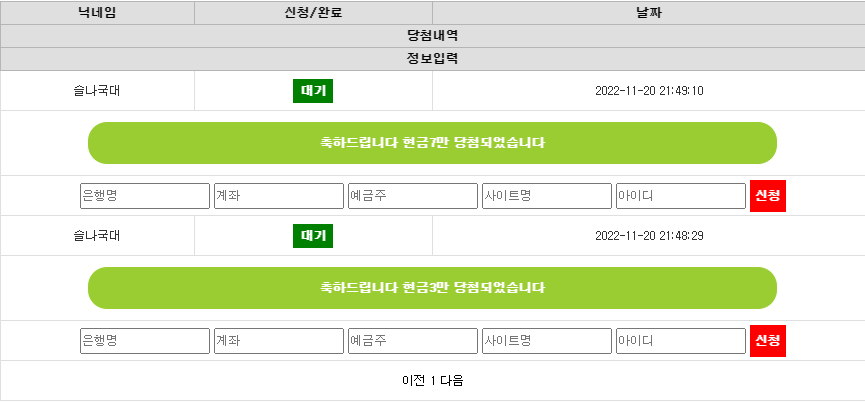Focus the 계좌 input in the first entry
Image resolution: width=865 pixels, height=402 pixels.
point(279,196)
